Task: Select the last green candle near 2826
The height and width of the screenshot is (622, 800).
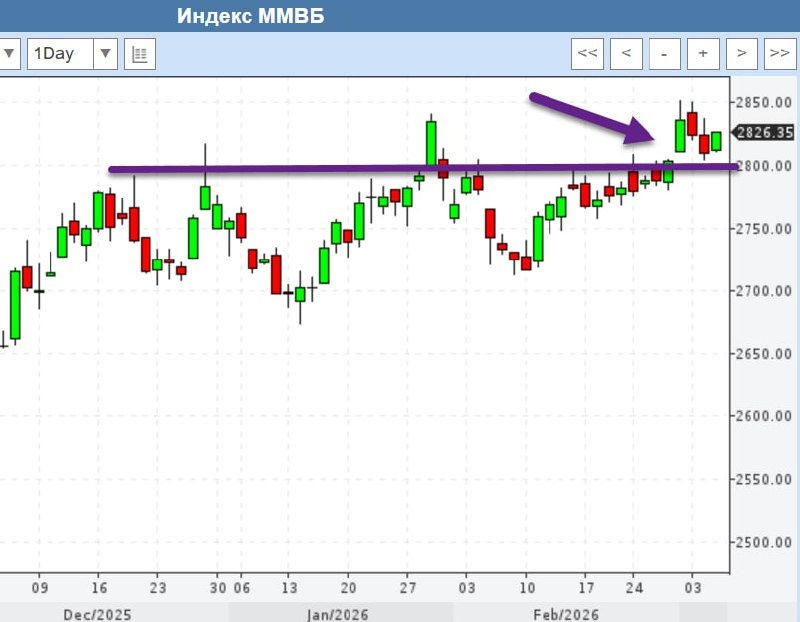Action: (716, 141)
